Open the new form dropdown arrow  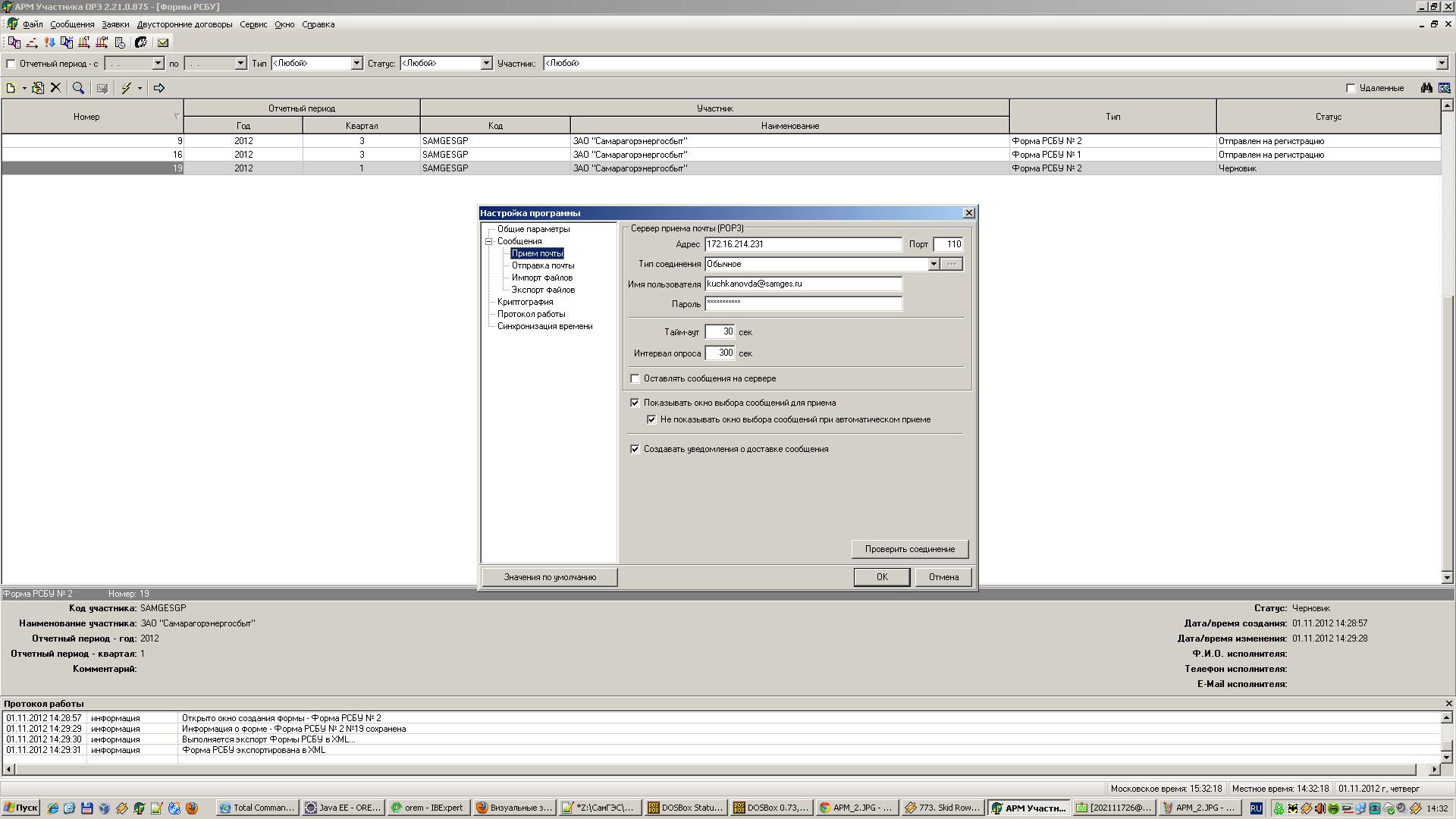(x=24, y=88)
